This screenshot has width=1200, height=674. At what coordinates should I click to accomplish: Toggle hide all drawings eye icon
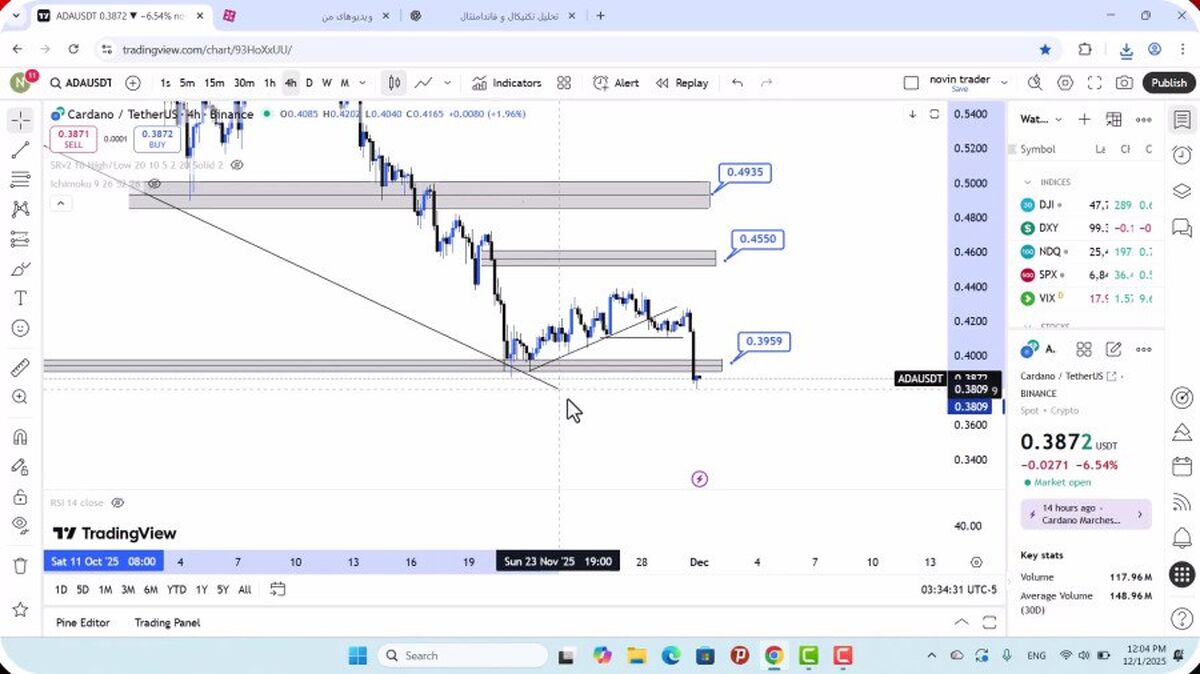point(20,526)
